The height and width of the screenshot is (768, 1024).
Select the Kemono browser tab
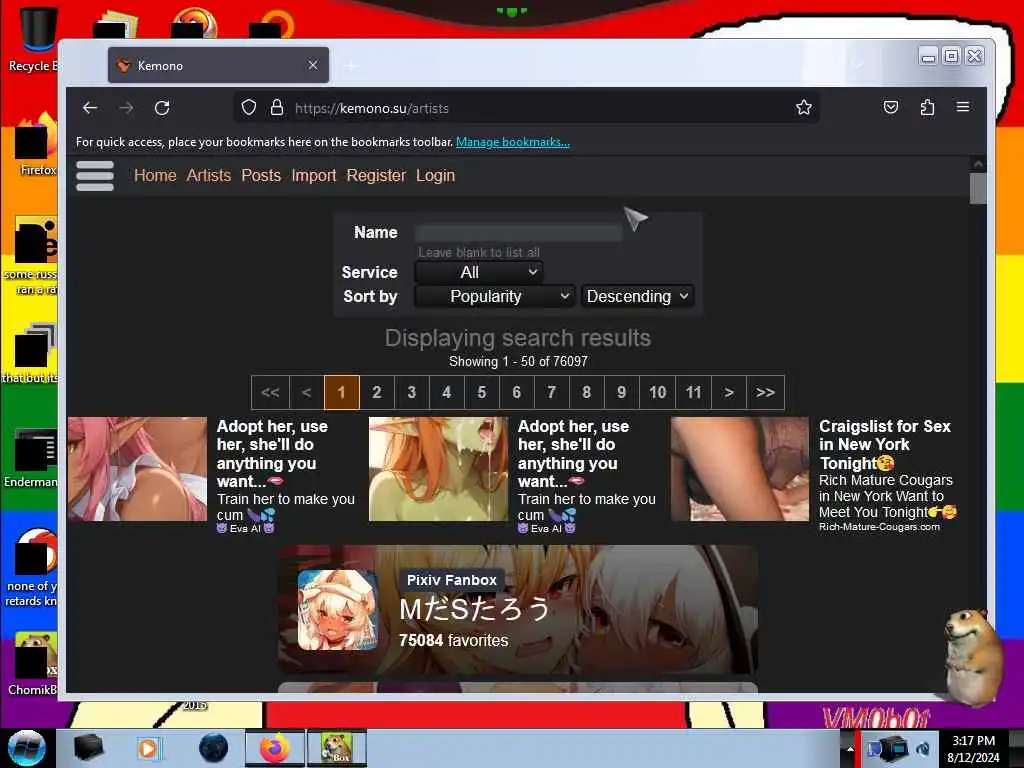pos(218,65)
